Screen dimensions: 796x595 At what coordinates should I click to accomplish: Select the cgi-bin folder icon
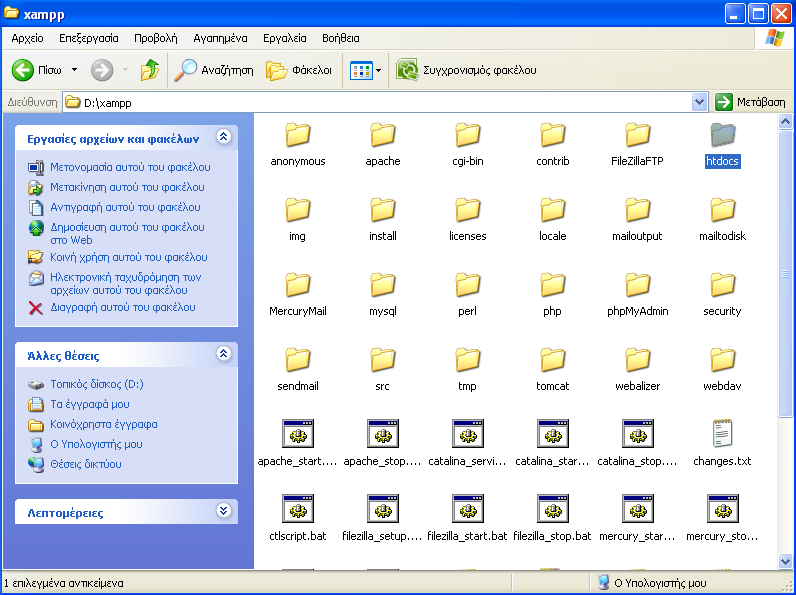(x=468, y=135)
